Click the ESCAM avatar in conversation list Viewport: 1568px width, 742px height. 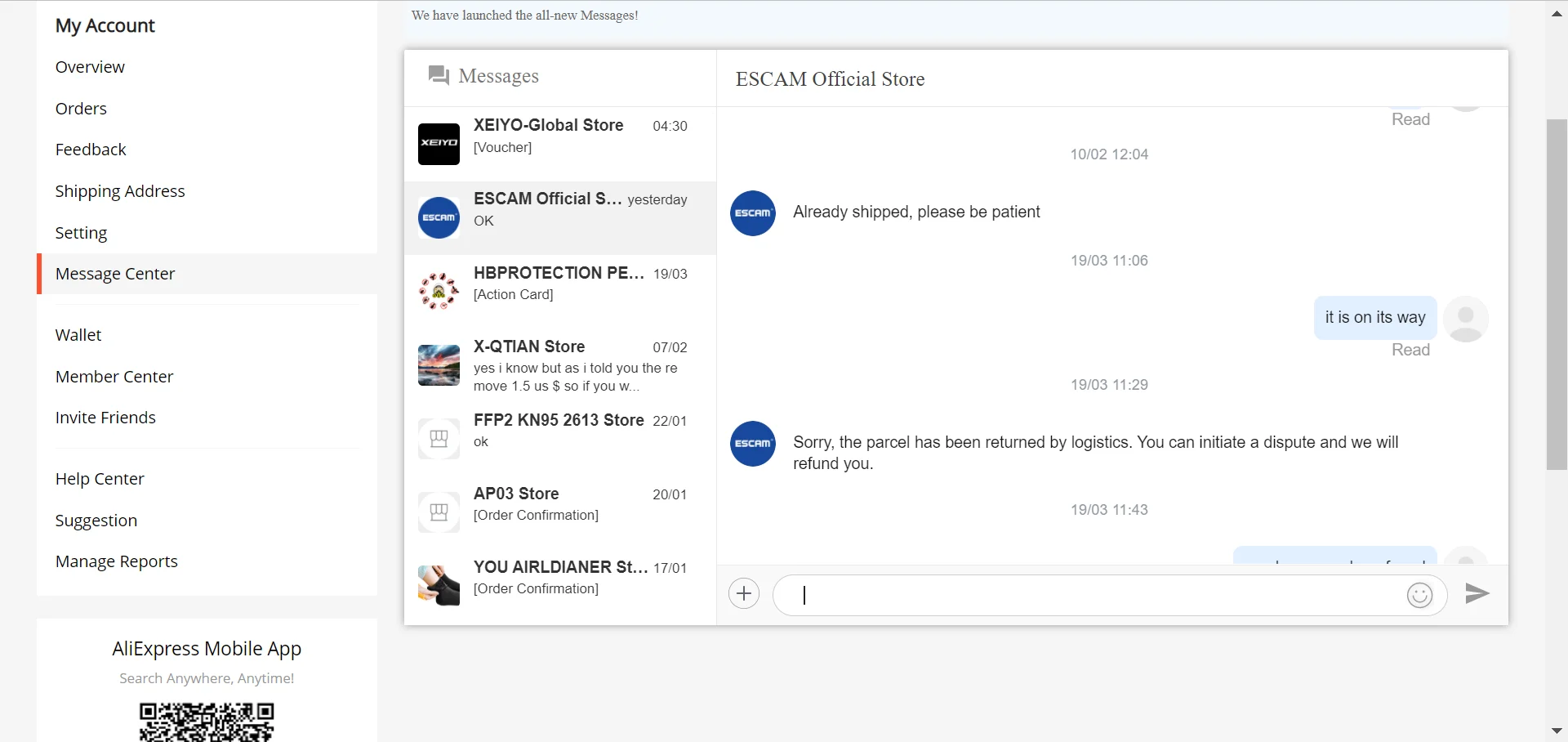[x=439, y=217]
